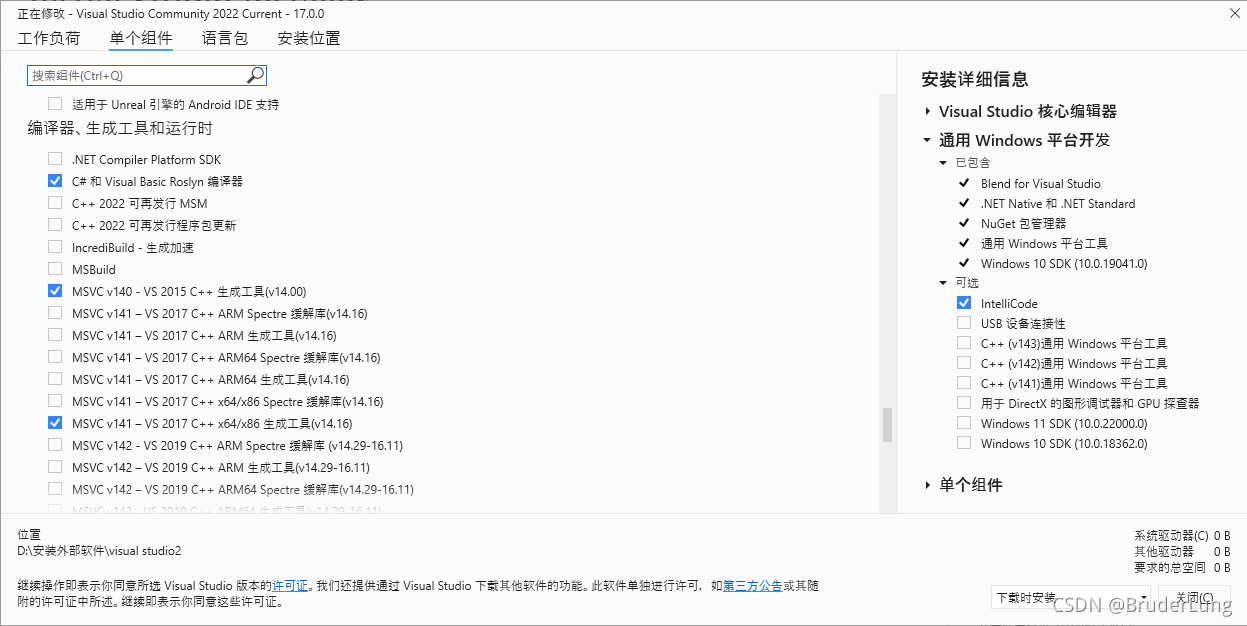Uncheck the IntelliCode option
Screen dimensions: 1247x626
pyautogui.click(x=964, y=303)
